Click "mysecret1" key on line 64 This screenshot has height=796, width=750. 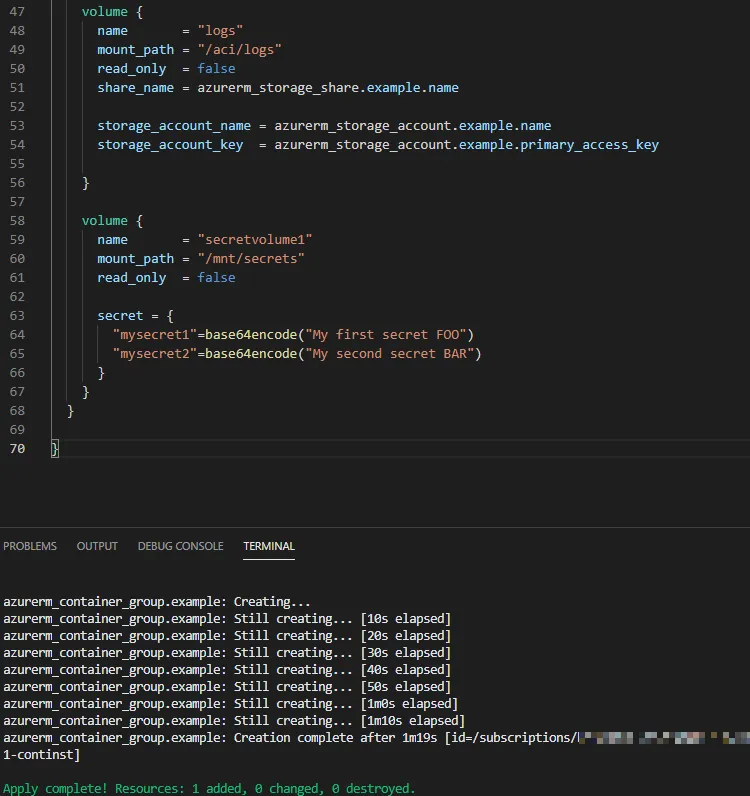155,335
